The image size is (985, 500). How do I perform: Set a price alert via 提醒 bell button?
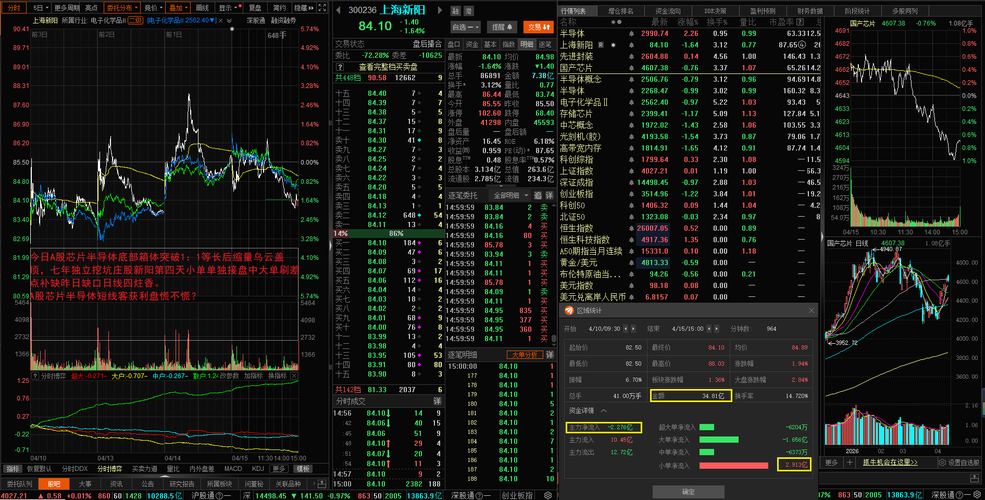[x=503, y=27]
